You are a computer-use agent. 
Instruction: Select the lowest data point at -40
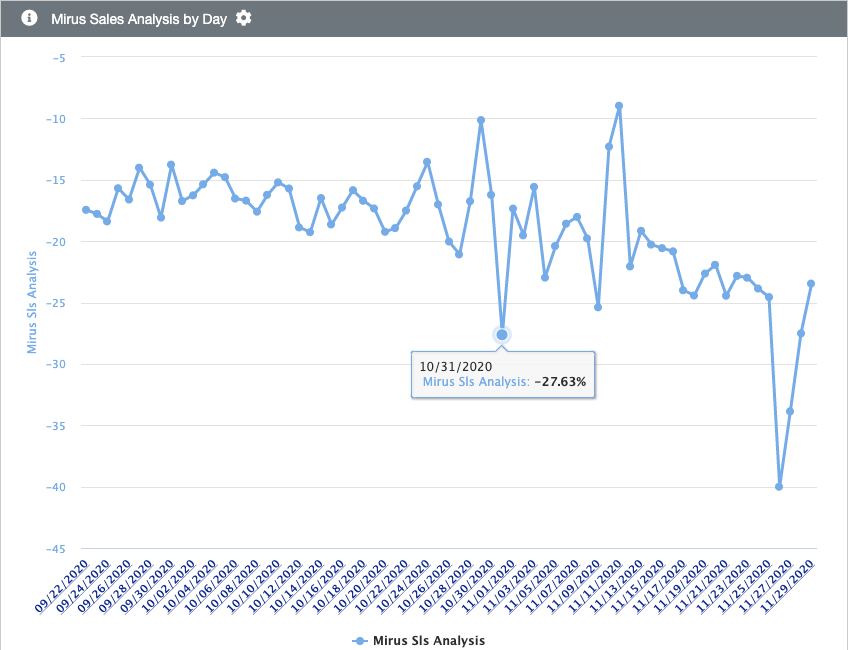point(779,487)
